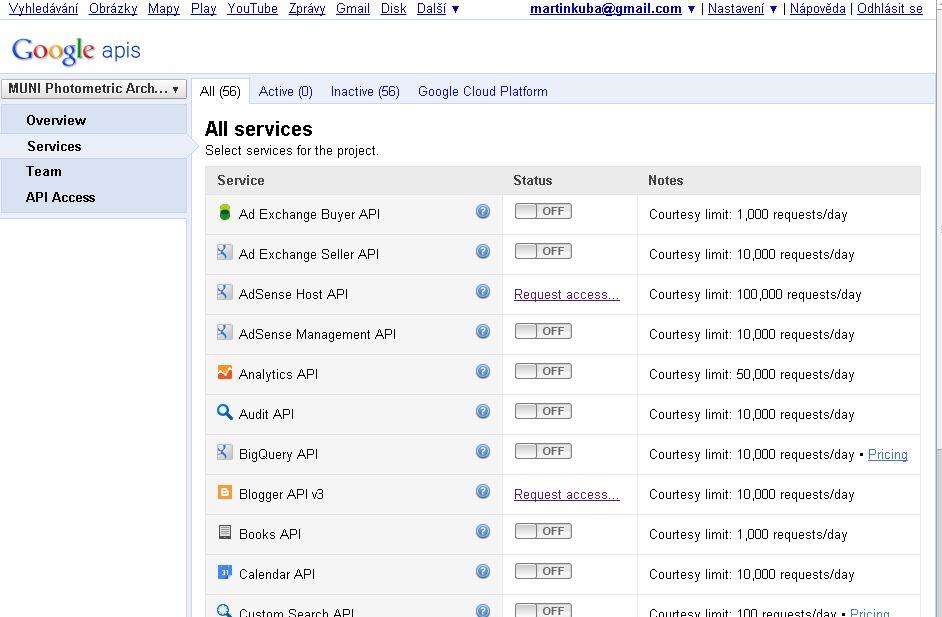This screenshot has height=617, width=942.
Task: Click the Blogger API v3 icon
Action: pos(225,493)
